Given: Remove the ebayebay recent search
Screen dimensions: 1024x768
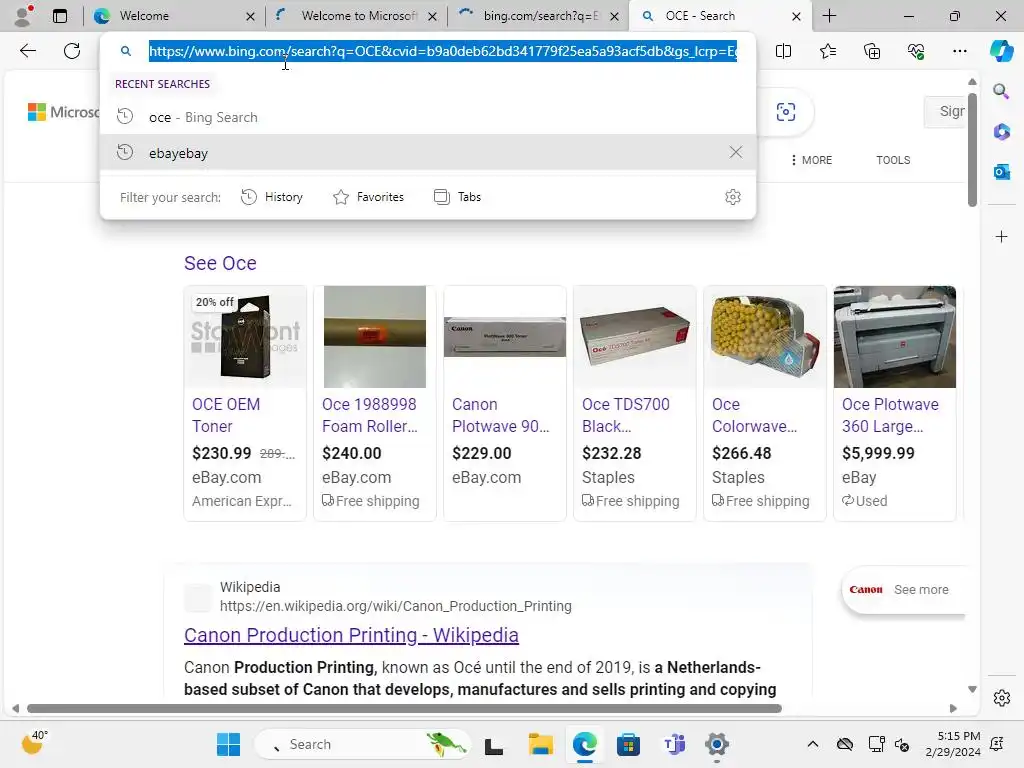Looking at the screenshot, I should tap(735, 152).
